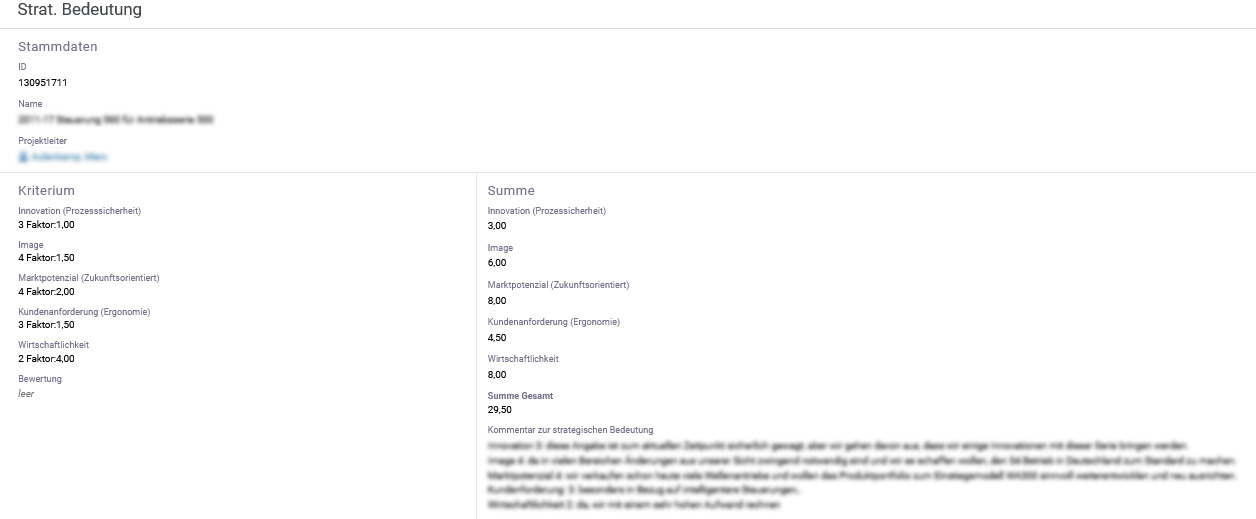Select the ID value 130951711
Image resolution: width=1256 pixels, height=519 pixels.
43,83
